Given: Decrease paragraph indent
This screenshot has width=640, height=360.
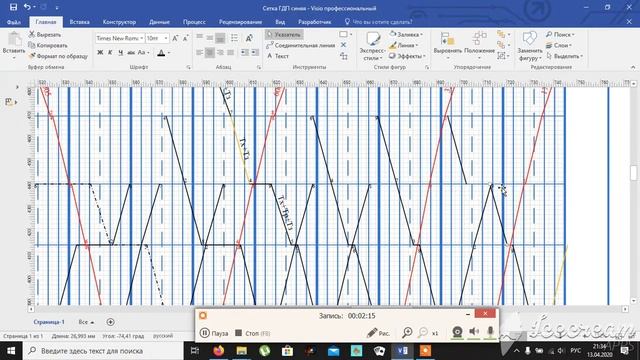Looking at the screenshot, I should 244,53.
